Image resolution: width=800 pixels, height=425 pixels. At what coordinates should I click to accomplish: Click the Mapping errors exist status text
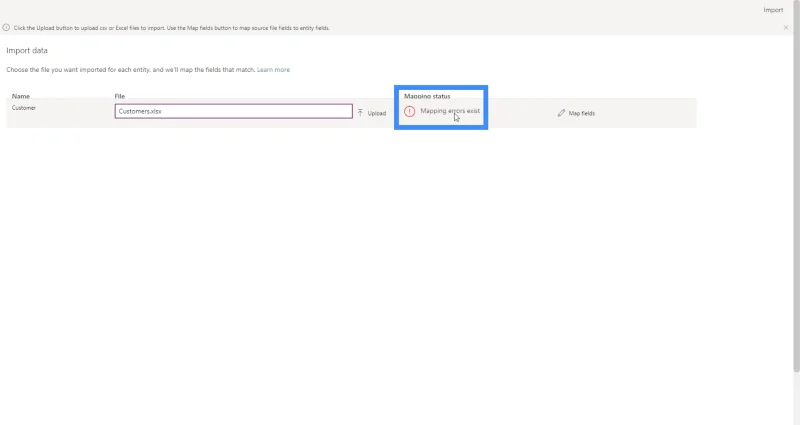coord(450,111)
